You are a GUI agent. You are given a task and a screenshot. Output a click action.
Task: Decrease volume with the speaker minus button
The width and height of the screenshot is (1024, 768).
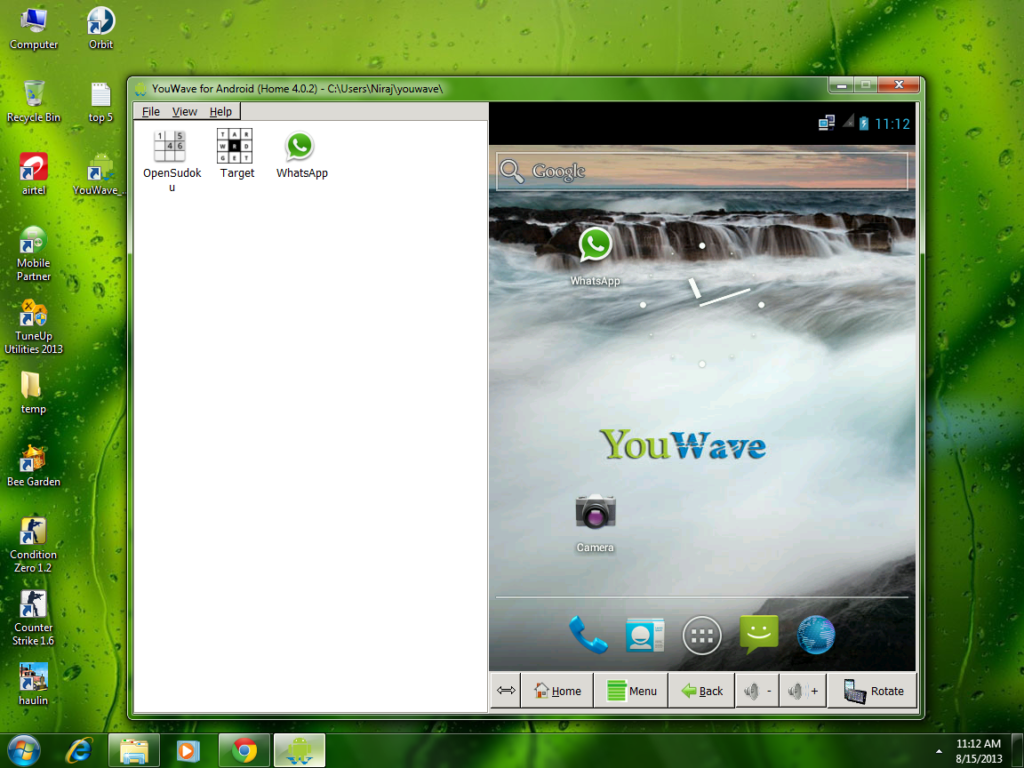pyautogui.click(x=758, y=690)
